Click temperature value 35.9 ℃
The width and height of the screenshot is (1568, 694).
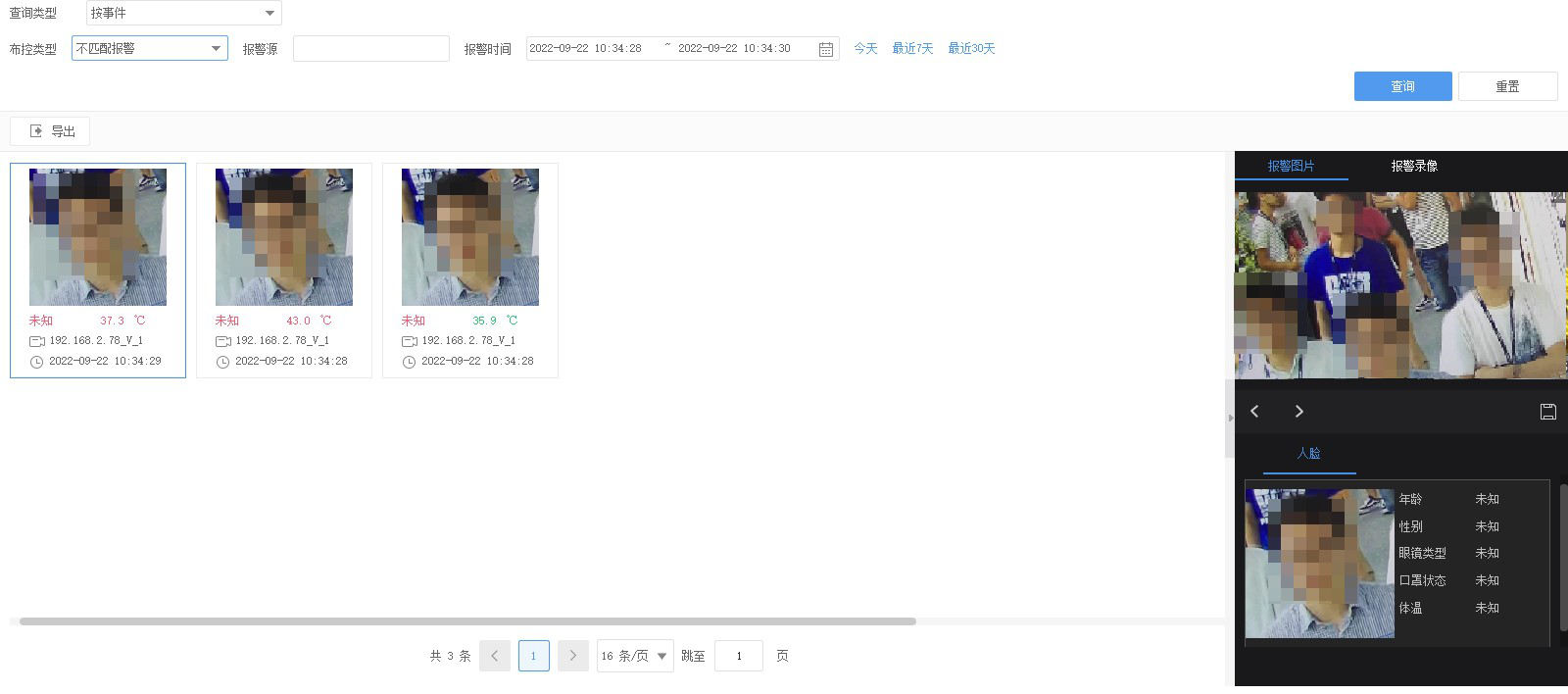tap(495, 321)
